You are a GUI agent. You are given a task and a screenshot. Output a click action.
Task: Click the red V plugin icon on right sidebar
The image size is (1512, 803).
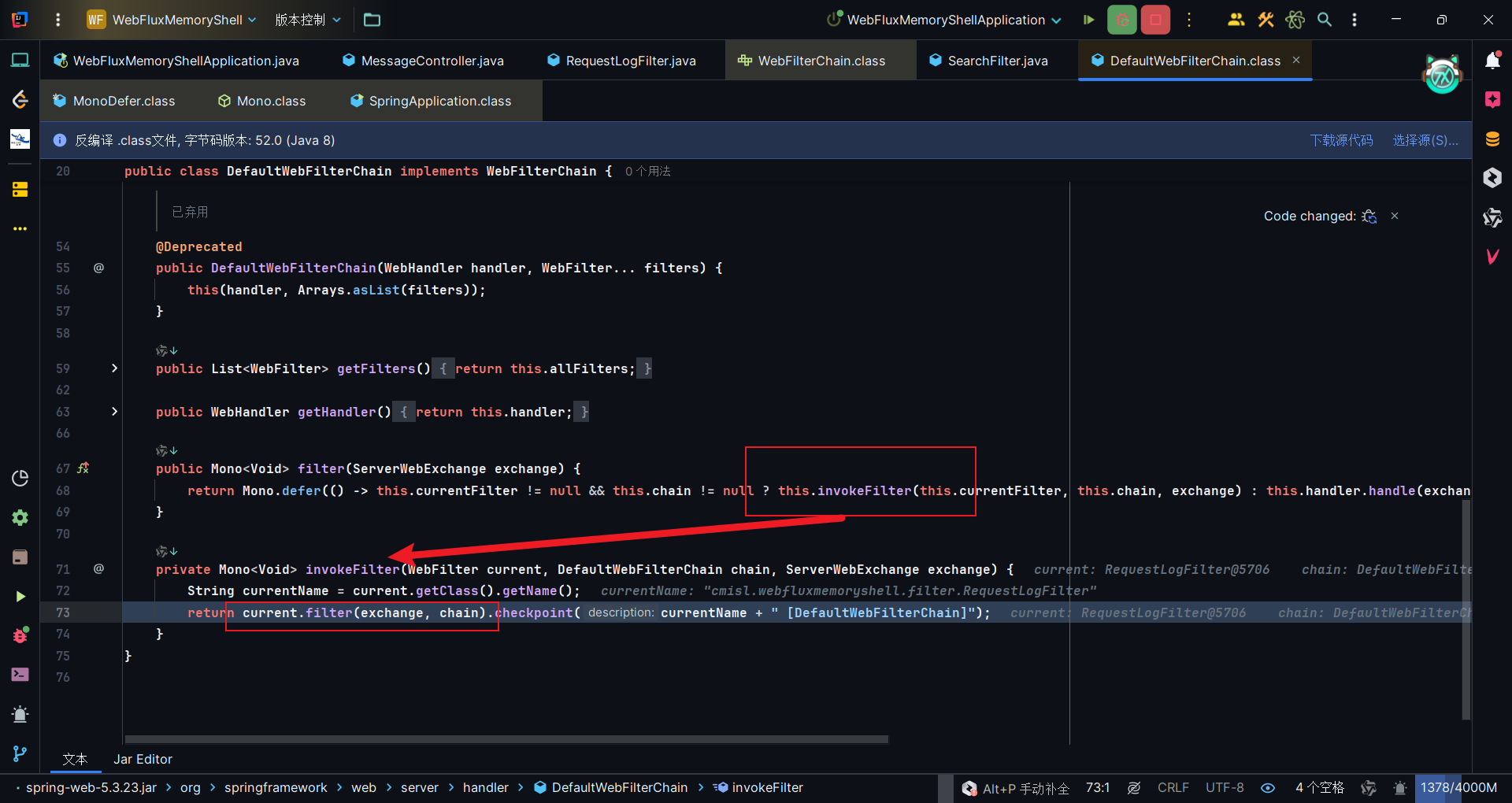[1492, 257]
